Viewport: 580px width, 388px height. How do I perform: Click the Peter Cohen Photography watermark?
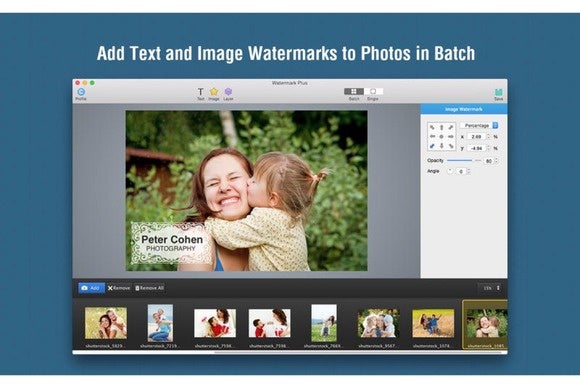coord(172,243)
